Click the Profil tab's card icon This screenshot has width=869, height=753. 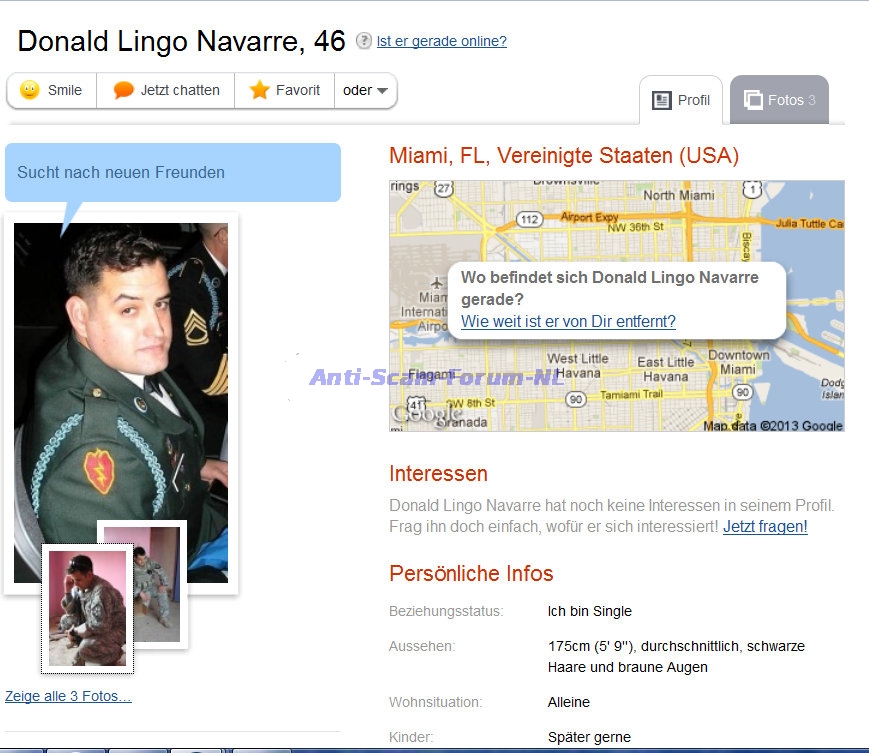point(661,100)
